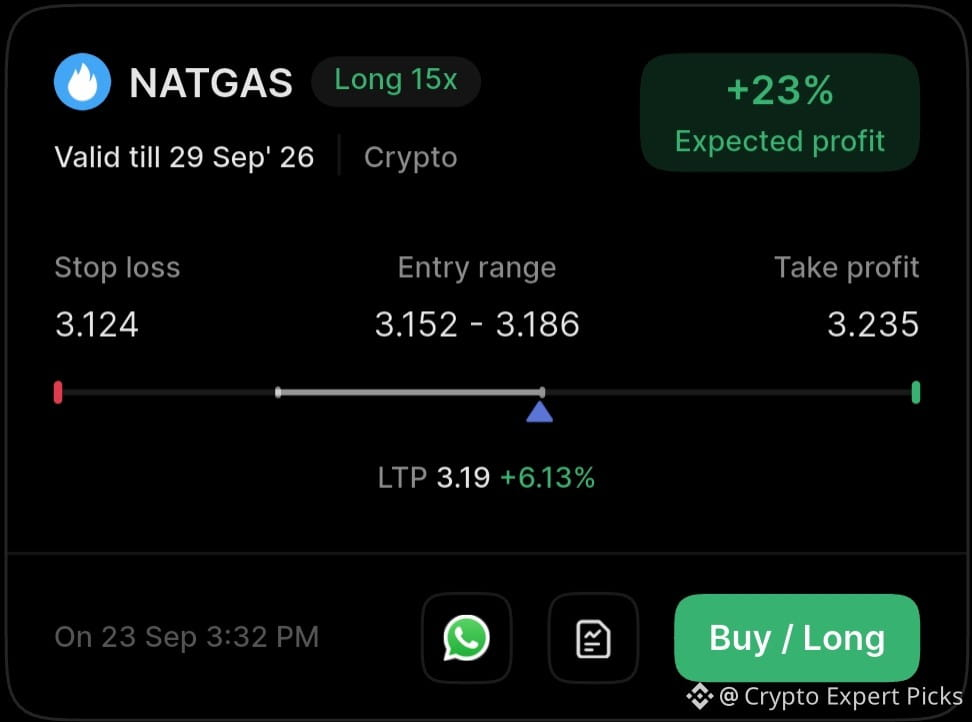Viewport: 972px width, 722px height.
Task: Open the @ Crypto Expert Picks handle
Action: pyautogui.click(x=841, y=697)
